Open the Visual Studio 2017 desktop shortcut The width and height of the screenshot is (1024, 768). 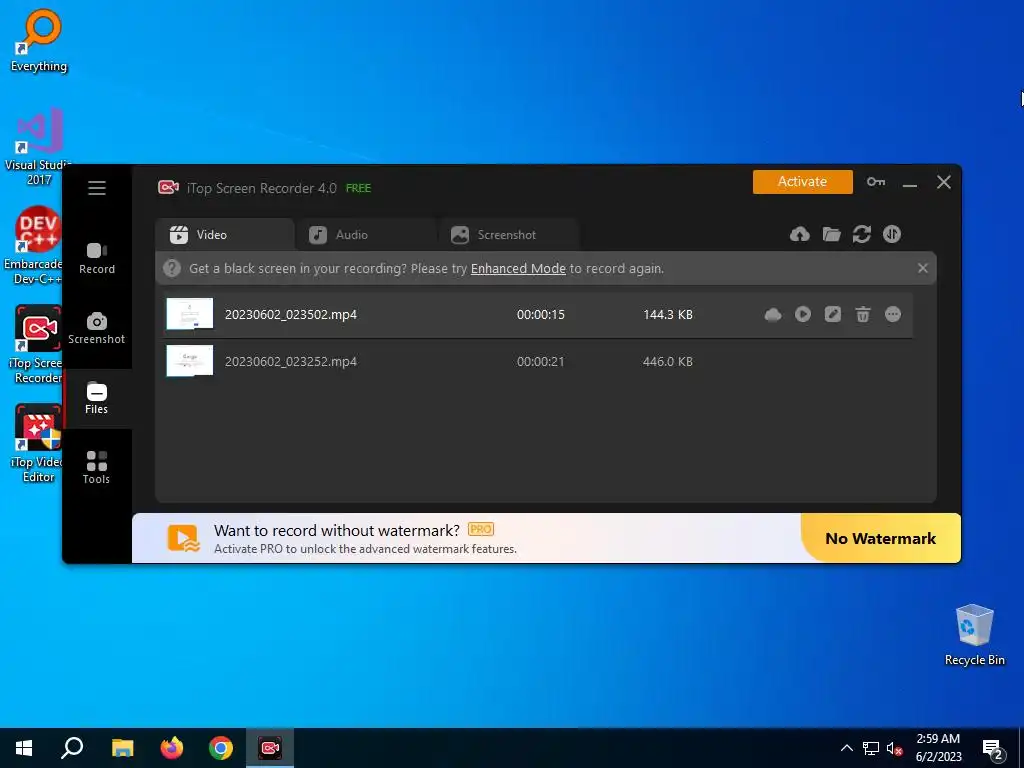pyautogui.click(x=39, y=146)
